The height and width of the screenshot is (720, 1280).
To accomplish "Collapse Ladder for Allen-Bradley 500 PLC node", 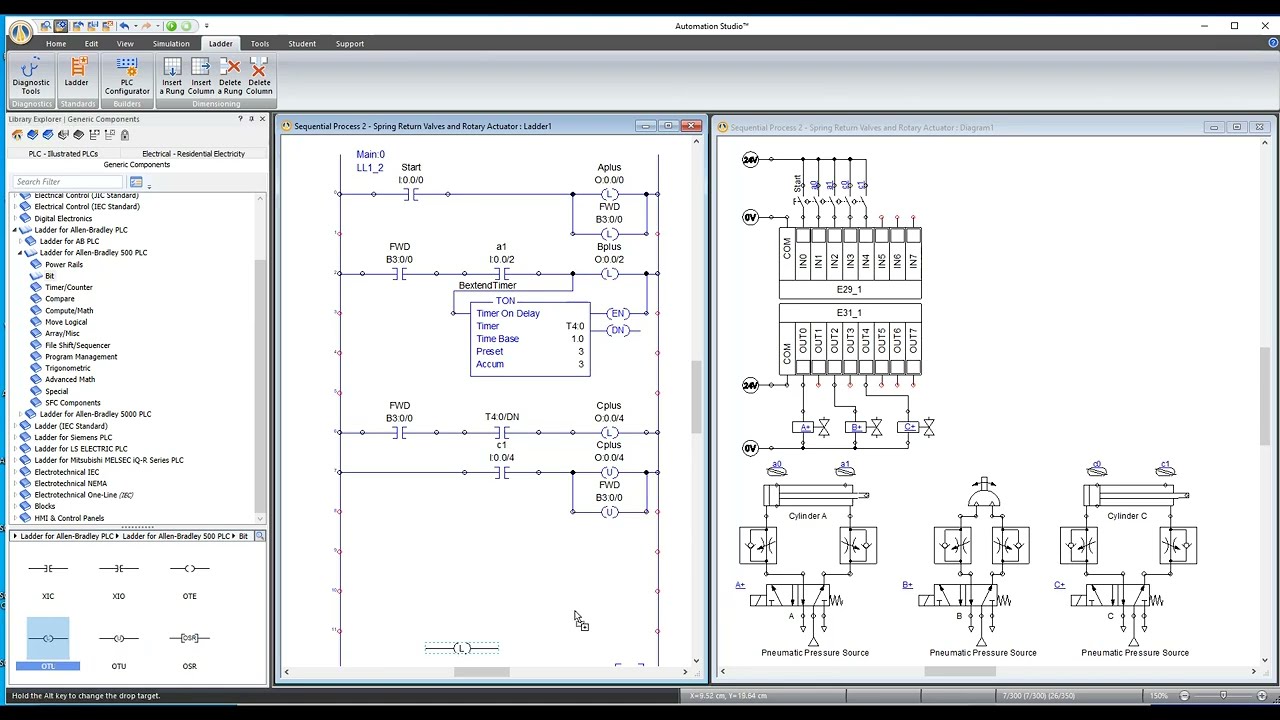I will click(x=20, y=253).
